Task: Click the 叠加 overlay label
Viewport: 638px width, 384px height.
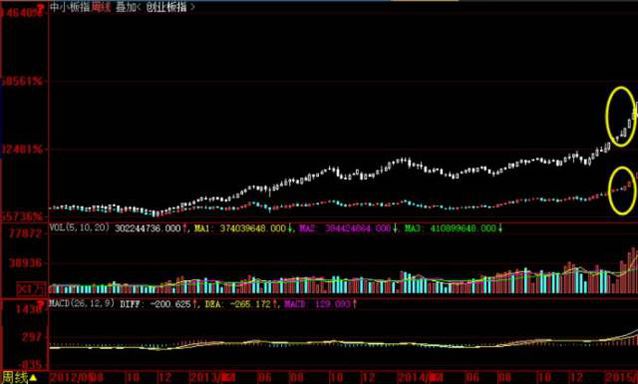Action: click(125, 7)
